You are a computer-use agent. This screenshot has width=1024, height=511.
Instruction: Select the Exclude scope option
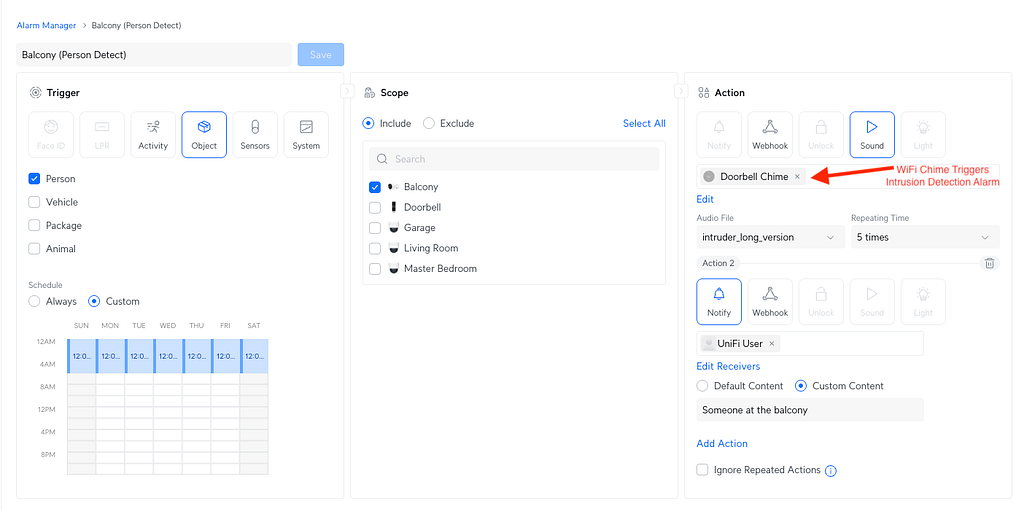coord(429,123)
